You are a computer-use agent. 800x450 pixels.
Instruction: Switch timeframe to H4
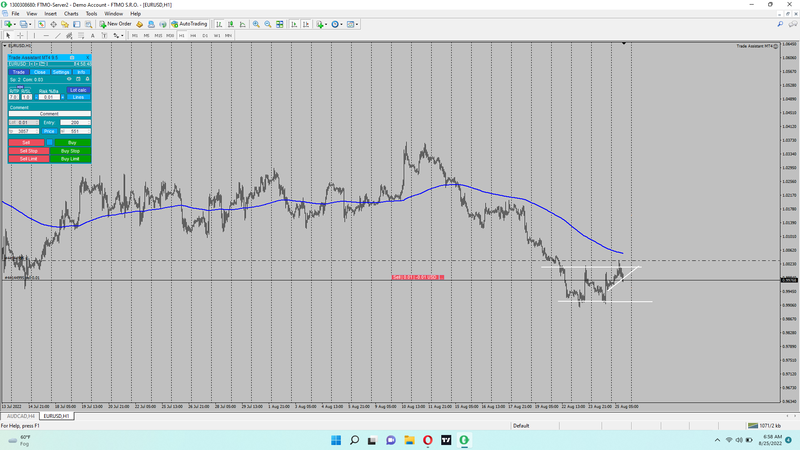(193, 36)
